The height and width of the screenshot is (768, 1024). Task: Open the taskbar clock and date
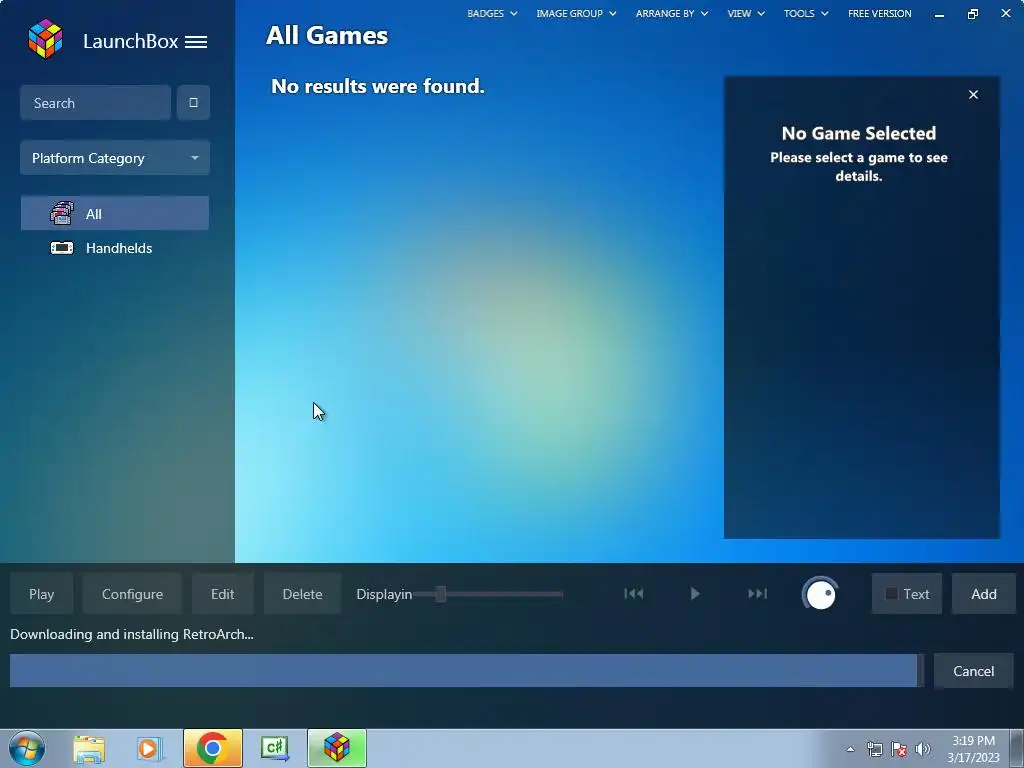click(973, 749)
